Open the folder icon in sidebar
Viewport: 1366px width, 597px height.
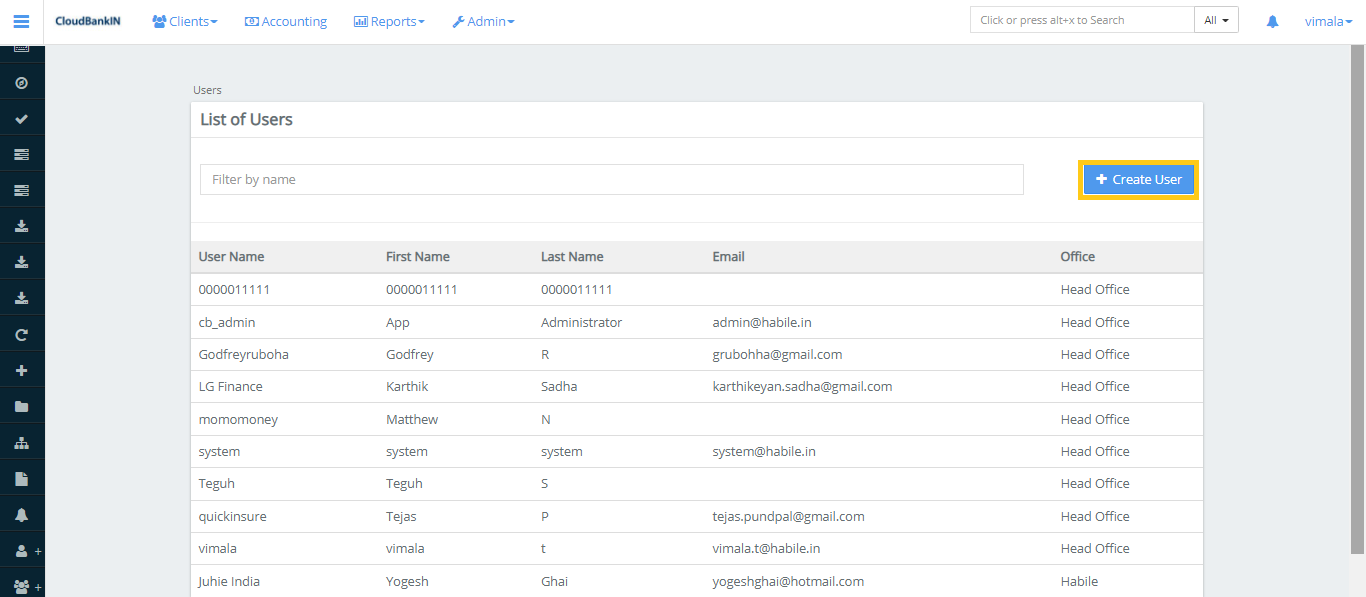click(x=21, y=407)
